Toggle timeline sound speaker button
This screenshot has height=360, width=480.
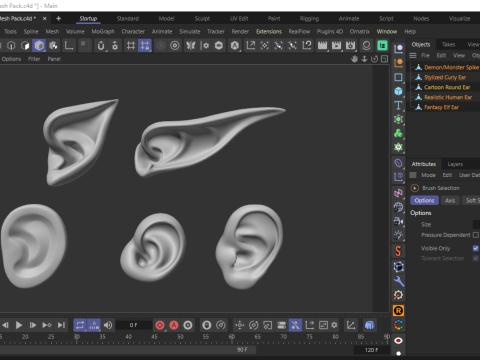click(x=108, y=325)
